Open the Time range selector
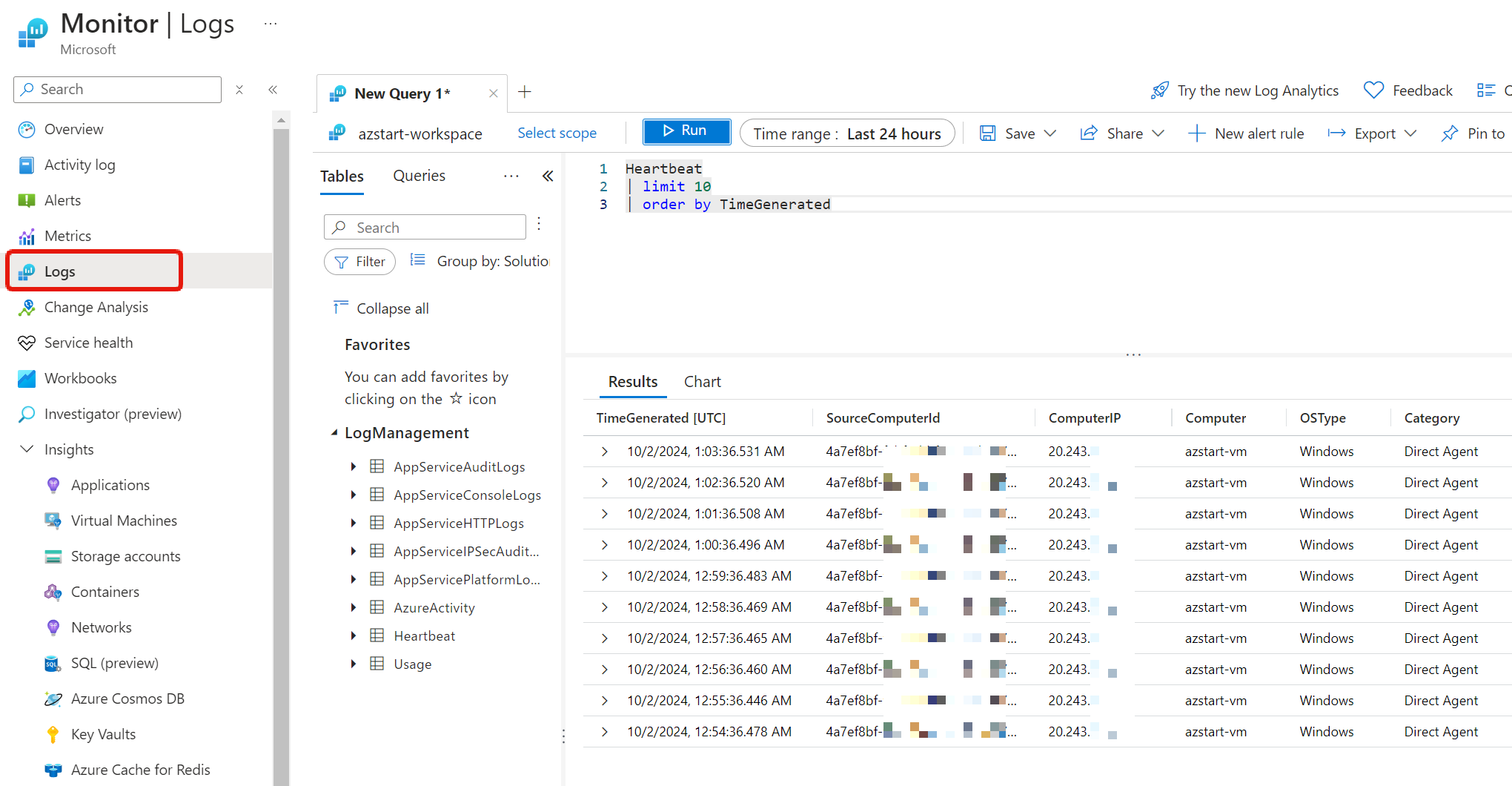This screenshot has width=1512, height=786. (x=847, y=133)
